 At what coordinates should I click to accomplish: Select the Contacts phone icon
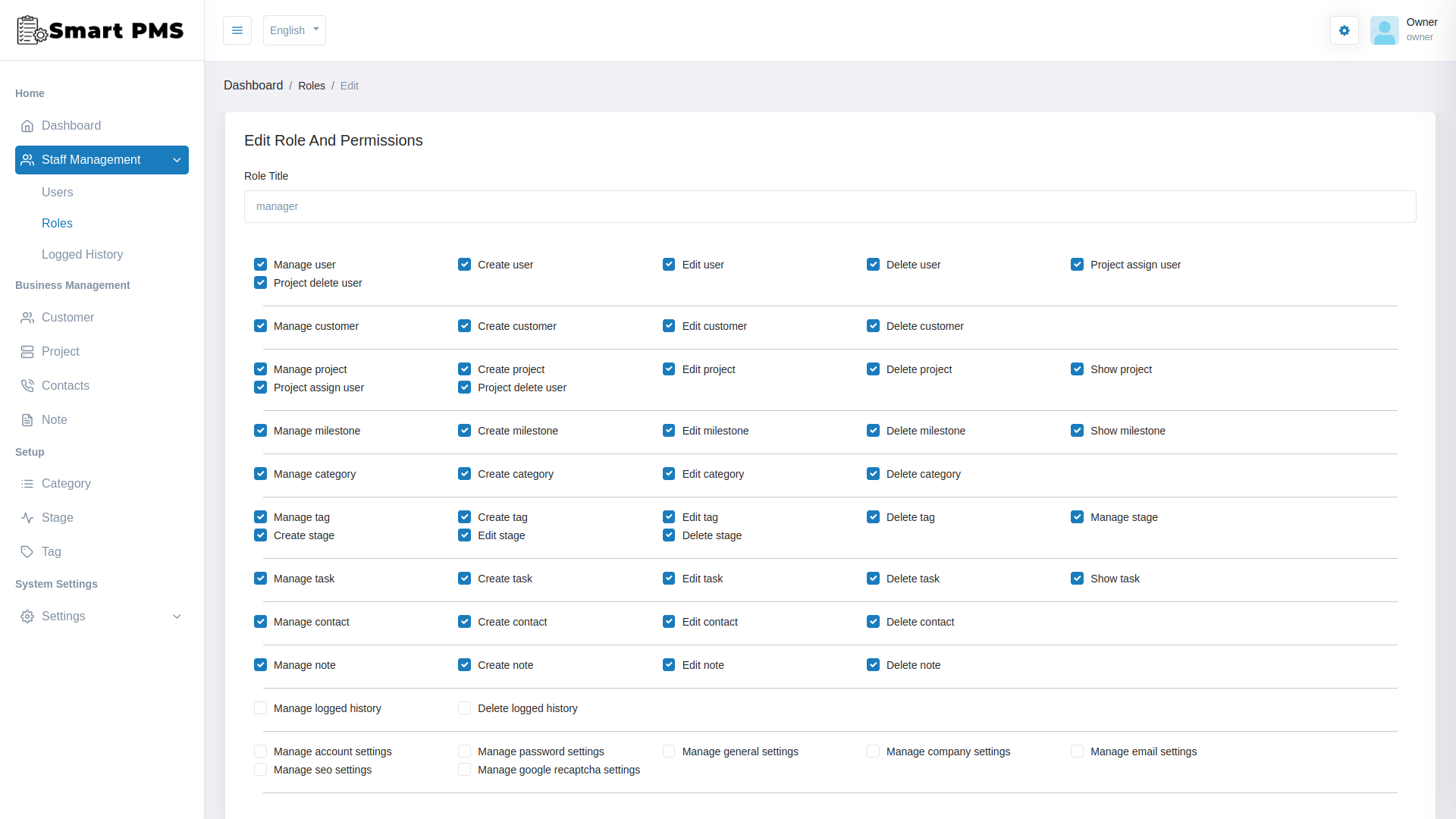[x=27, y=385]
